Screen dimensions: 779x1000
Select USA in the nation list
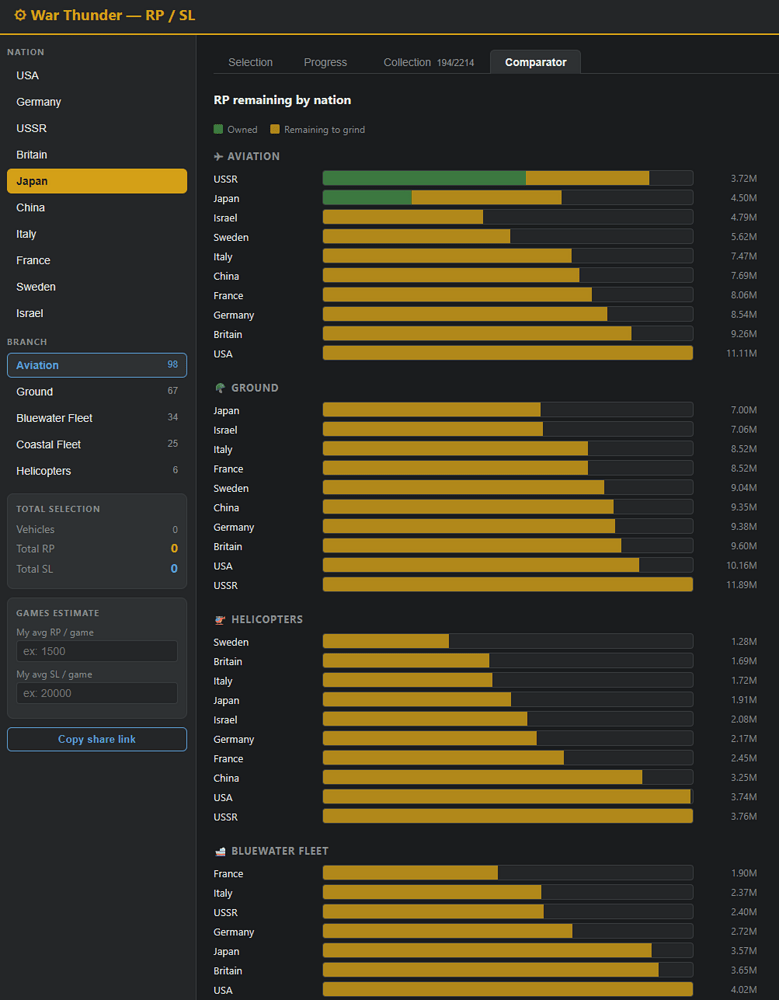[x=97, y=75]
